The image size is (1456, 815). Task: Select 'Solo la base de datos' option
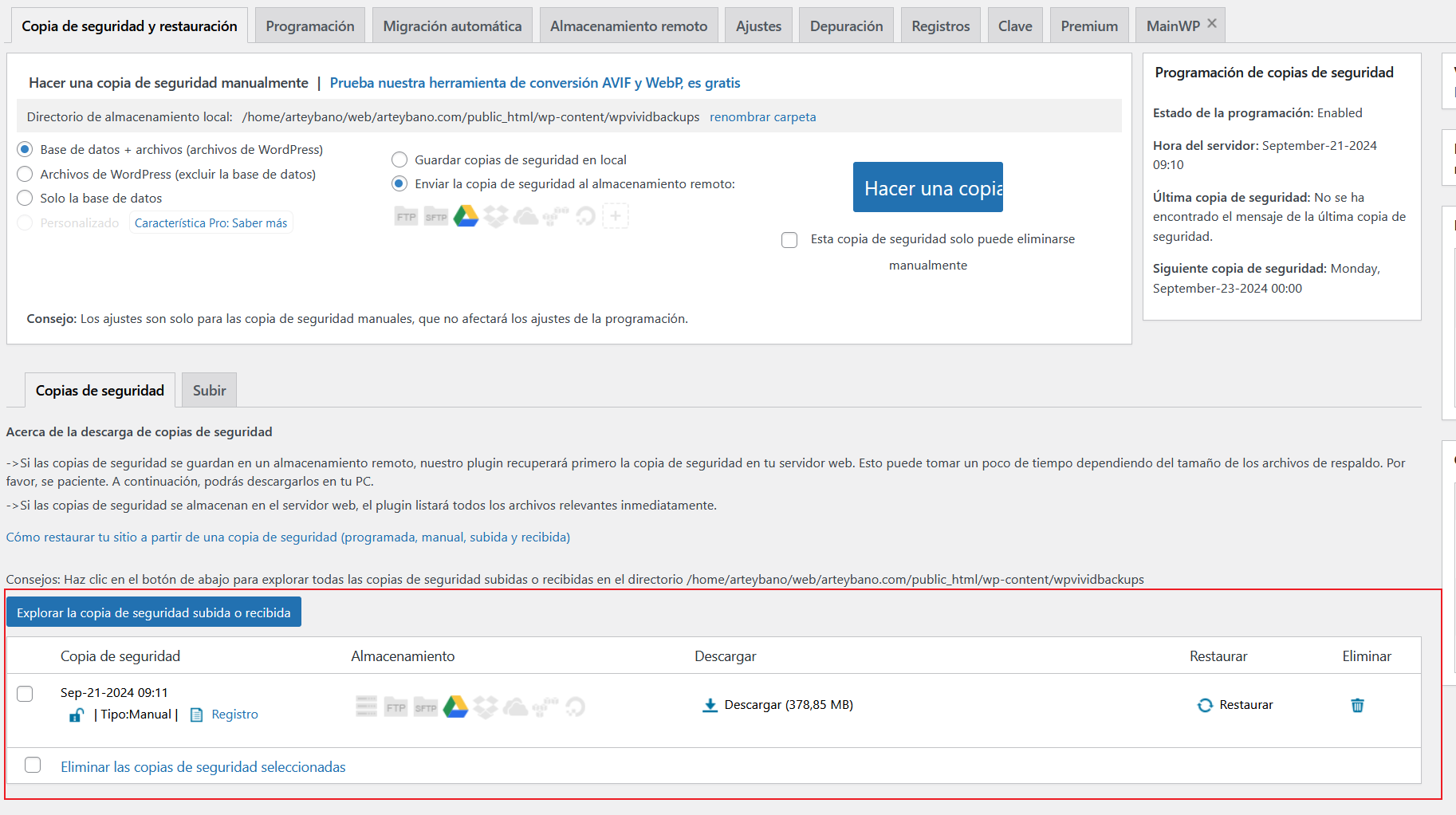26,198
